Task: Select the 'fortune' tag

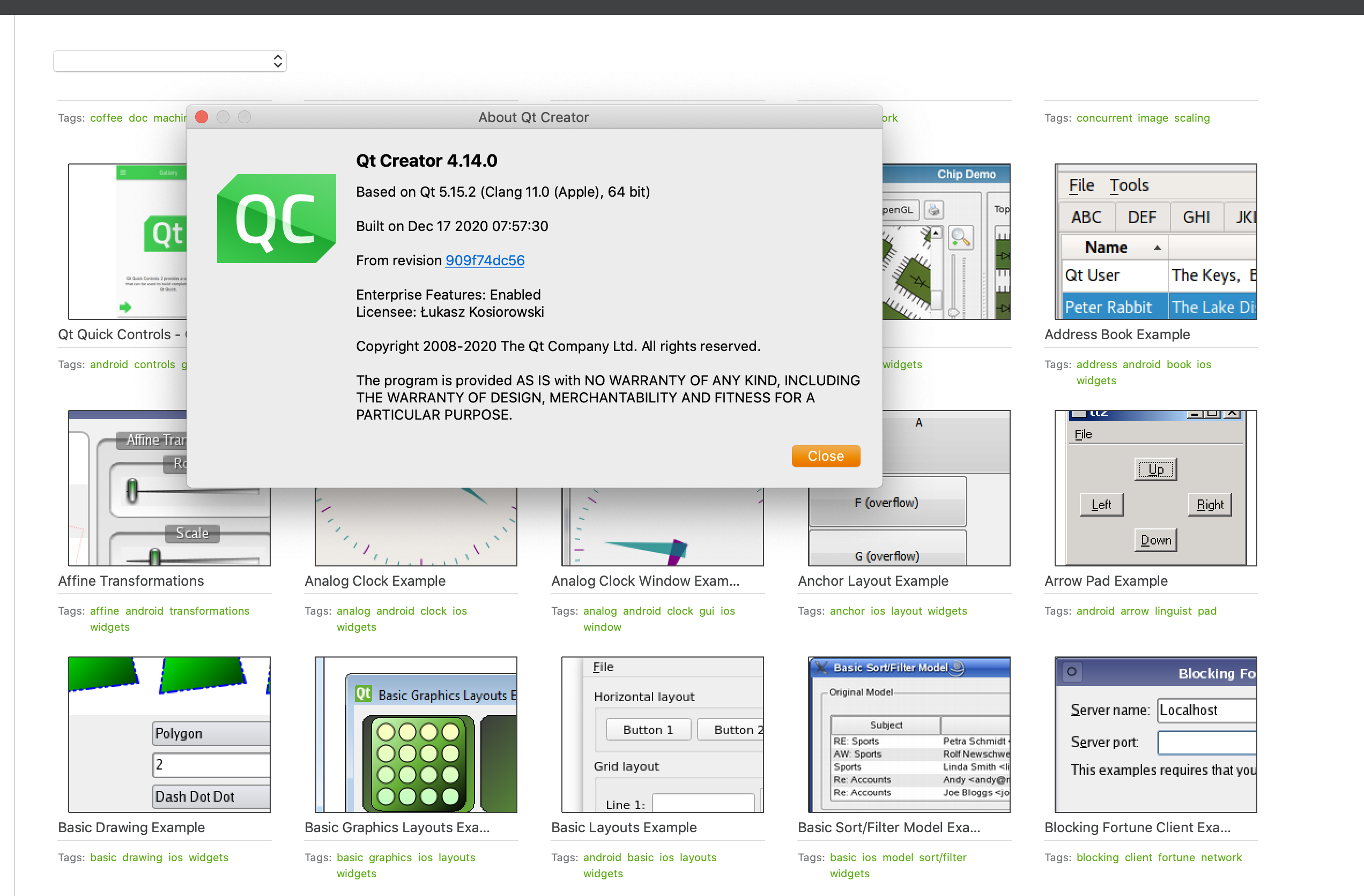Action: [x=1176, y=857]
